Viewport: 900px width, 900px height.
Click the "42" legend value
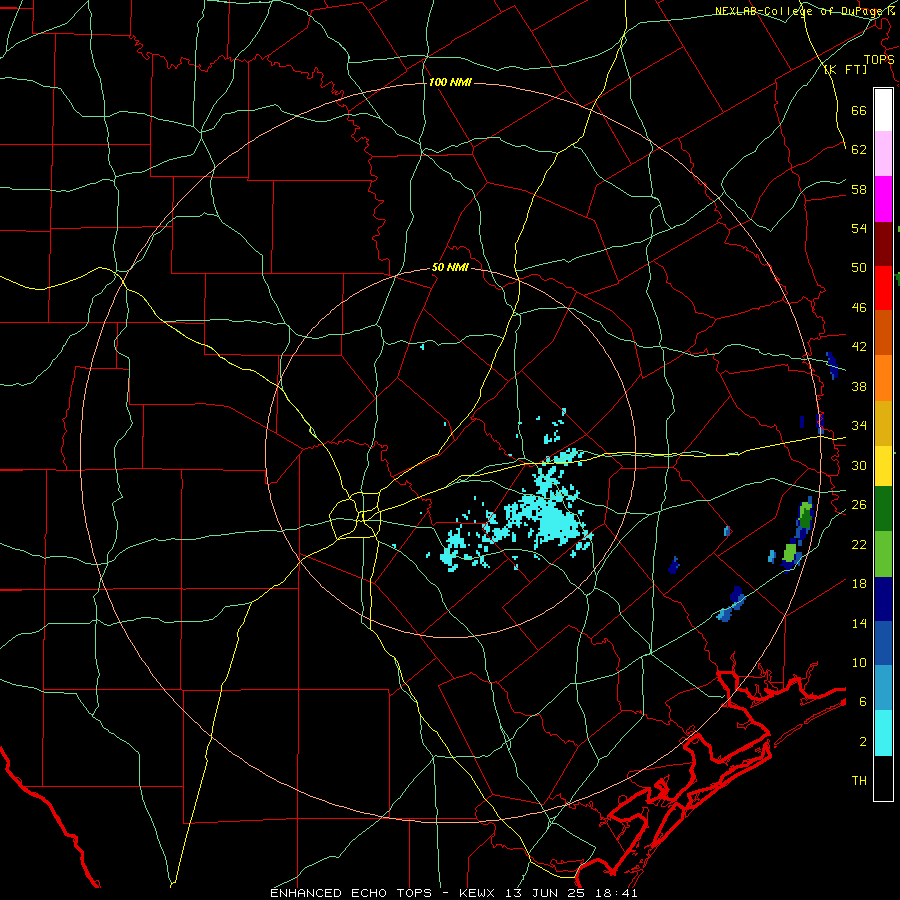click(859, 346)
